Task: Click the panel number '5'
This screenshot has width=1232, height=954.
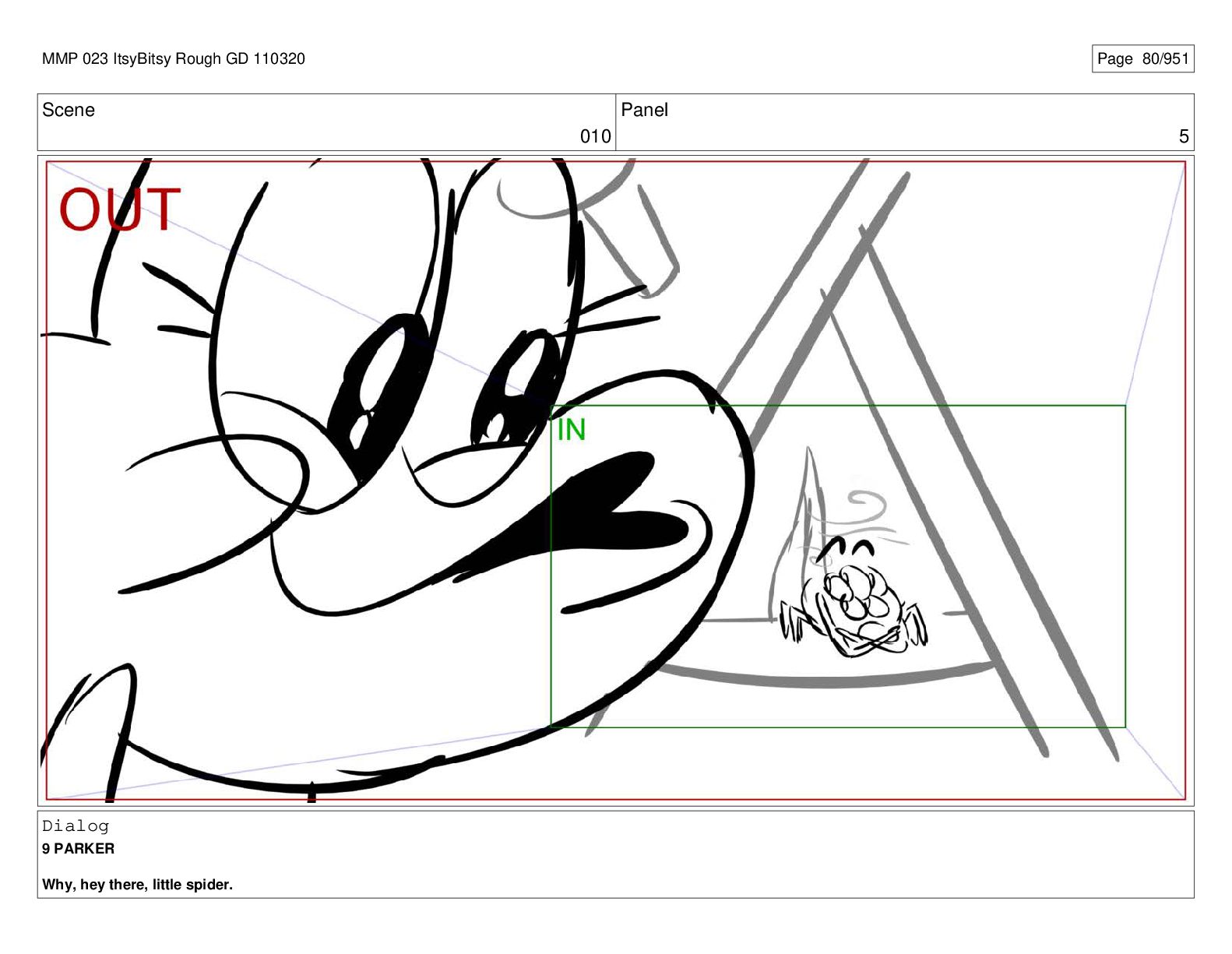Action: 1184,137
